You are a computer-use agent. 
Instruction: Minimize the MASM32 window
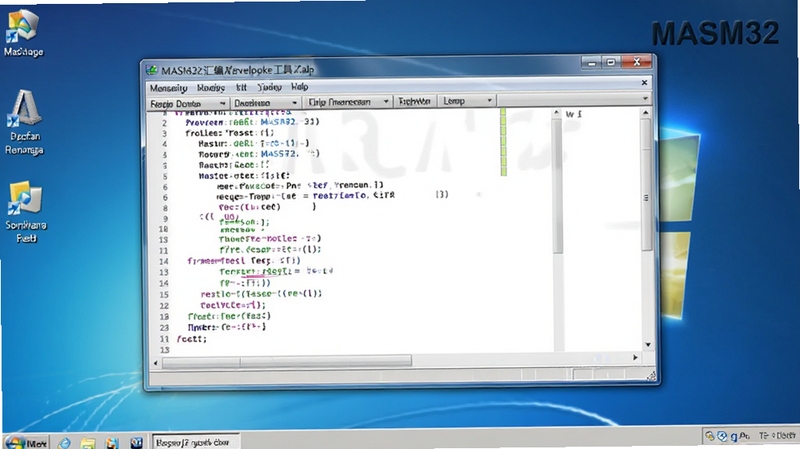(592, 63)
